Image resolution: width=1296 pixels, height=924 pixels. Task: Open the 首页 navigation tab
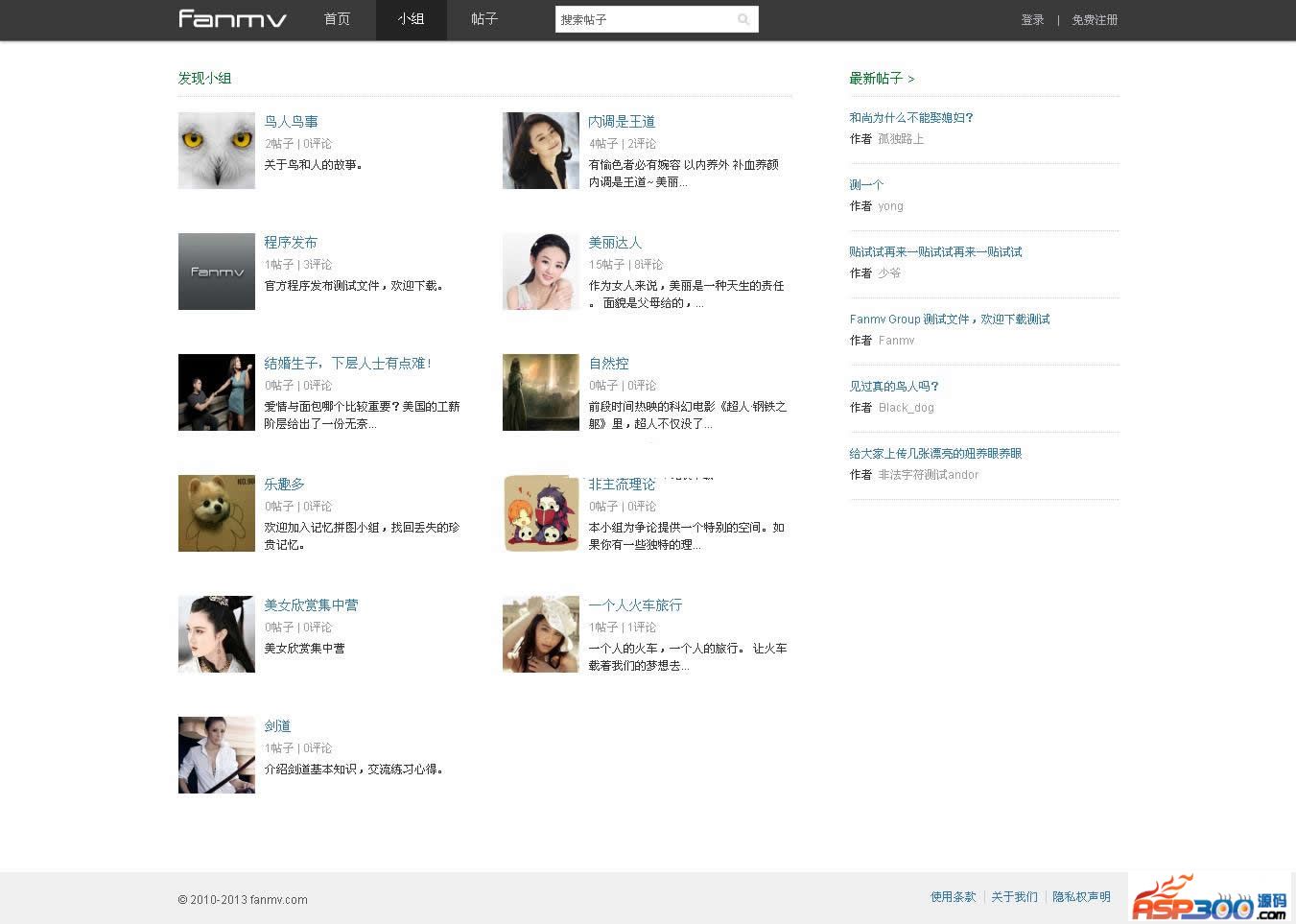(x=337, y=19)
